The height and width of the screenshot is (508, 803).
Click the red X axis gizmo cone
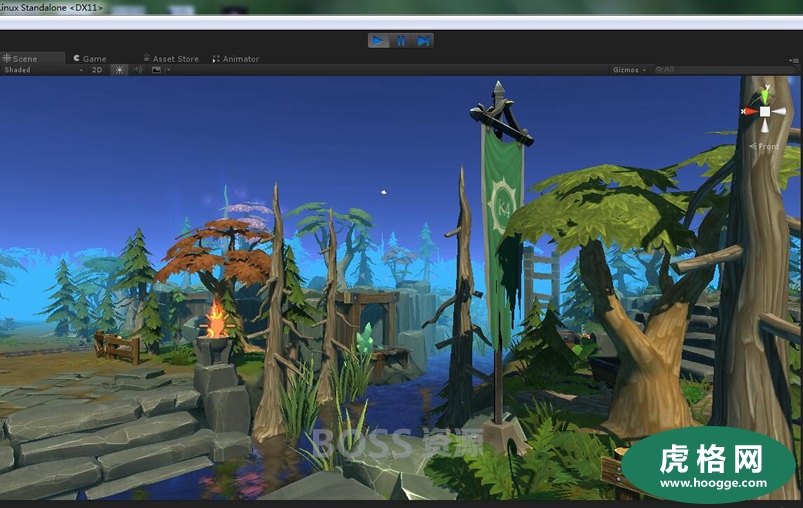750,111
